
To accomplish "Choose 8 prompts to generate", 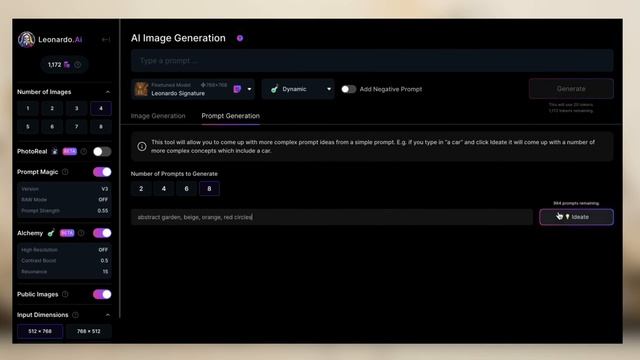I will [209, 189].
